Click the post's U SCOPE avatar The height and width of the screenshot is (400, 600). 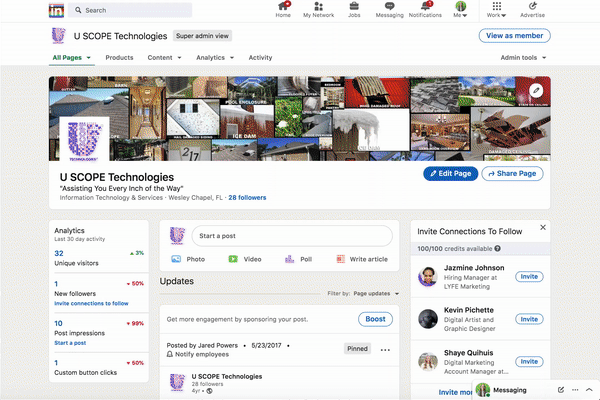(177, 383)
